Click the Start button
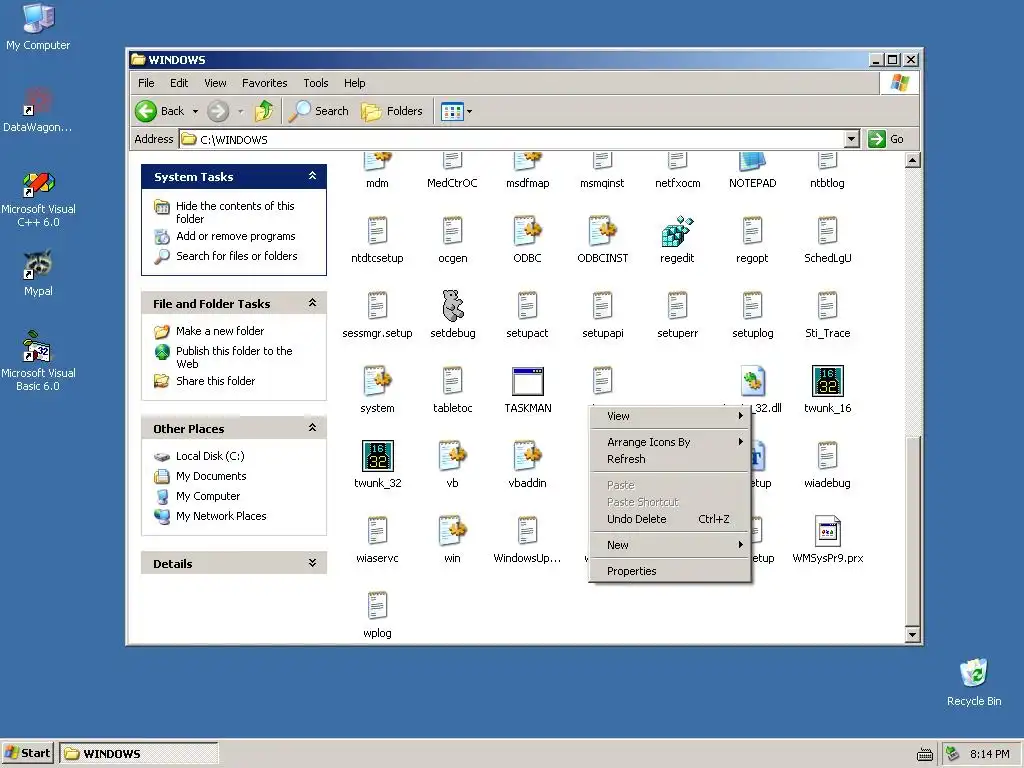The width and height of the screenshot is (1024, 768). point(28,753)
